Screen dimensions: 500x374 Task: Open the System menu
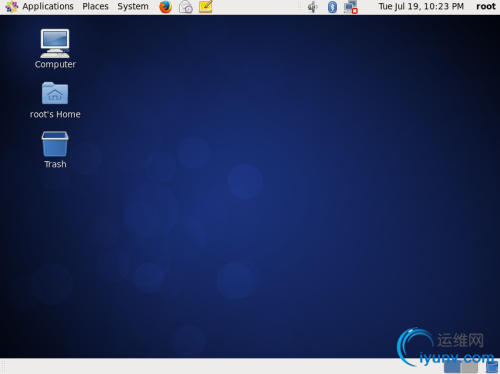[x=133, y=7]
